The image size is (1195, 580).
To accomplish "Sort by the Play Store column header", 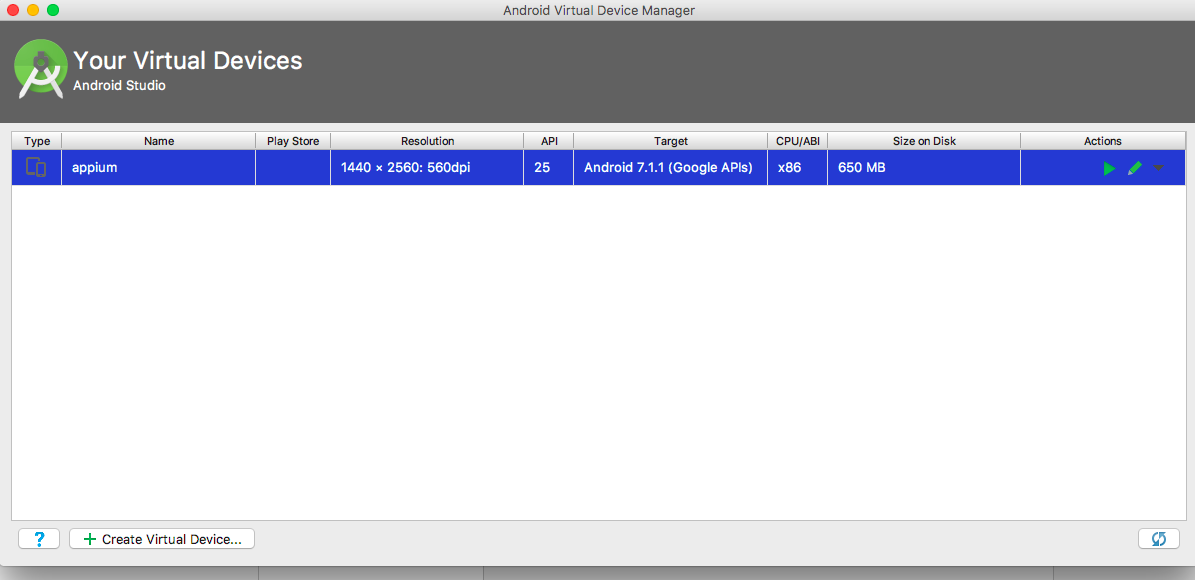I will click(293, 141).
